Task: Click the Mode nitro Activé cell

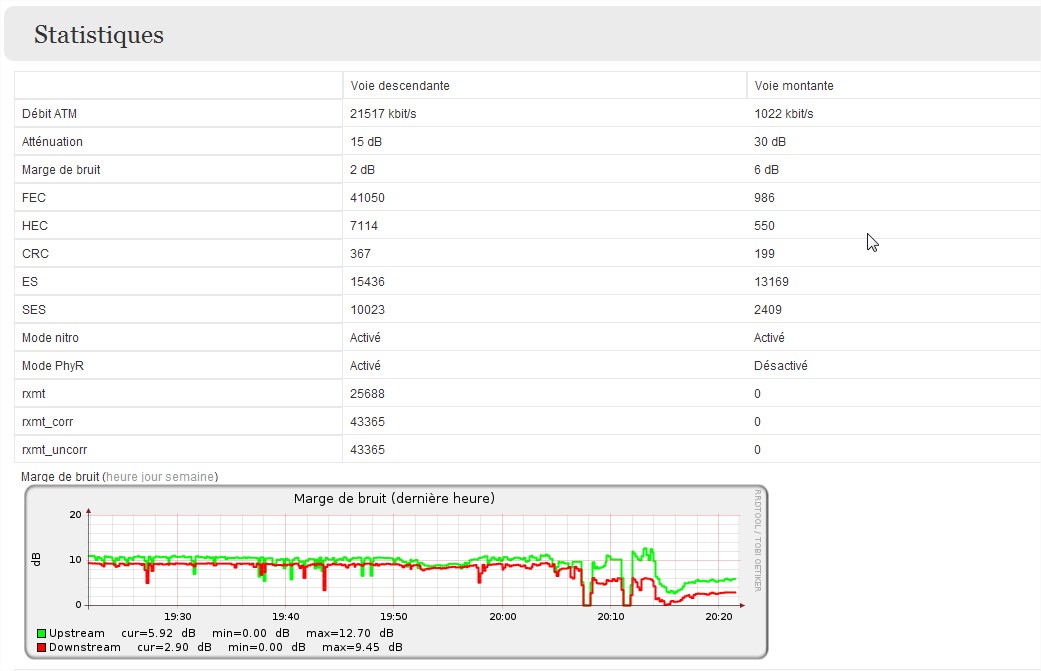Action: tap(364, 337)
